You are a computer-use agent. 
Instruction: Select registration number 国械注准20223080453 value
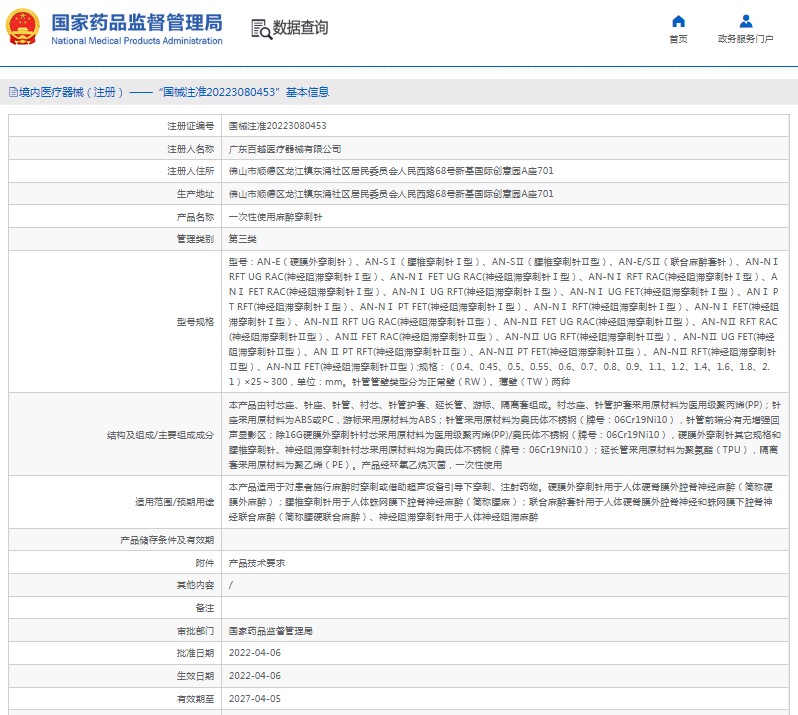277,126
